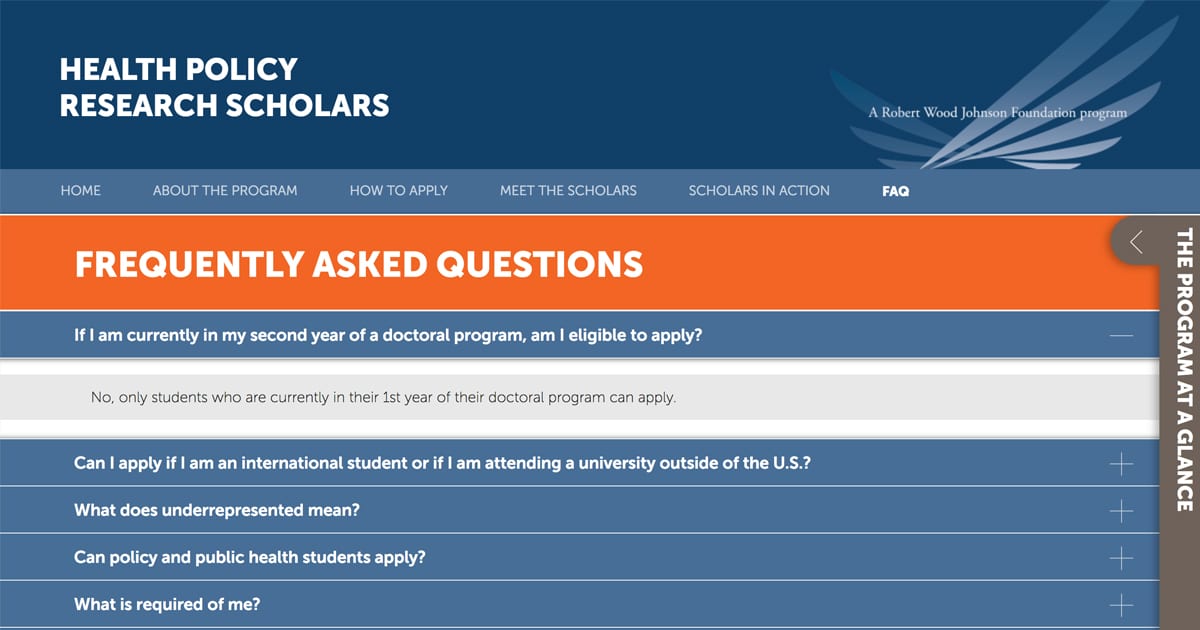Click the left chevron on side panel tab
Screen dimensions: 1200x630
pyautogui.click(x=1136, y=241)
